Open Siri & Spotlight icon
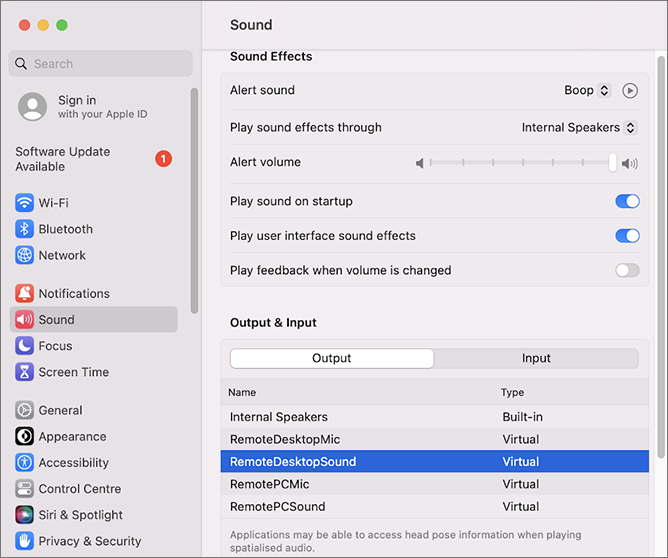 tap(25, 515)
